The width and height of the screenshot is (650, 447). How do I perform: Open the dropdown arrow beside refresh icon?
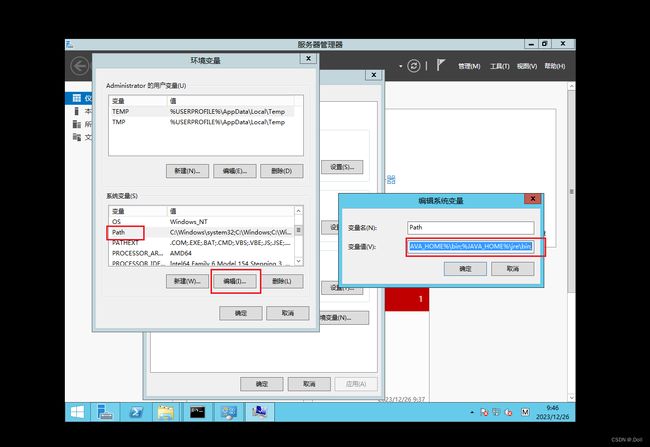point(401,66)
